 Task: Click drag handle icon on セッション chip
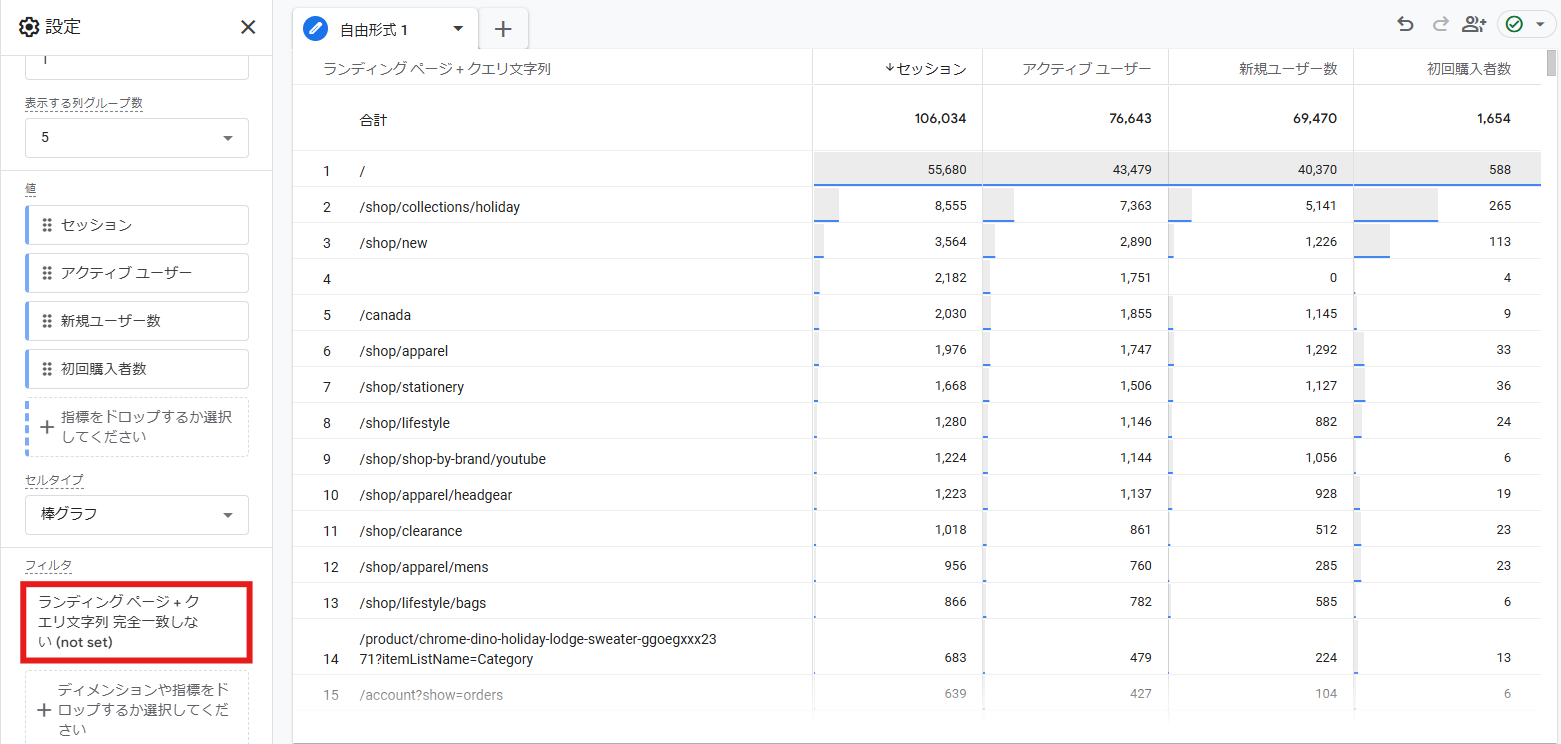[47, 225]
